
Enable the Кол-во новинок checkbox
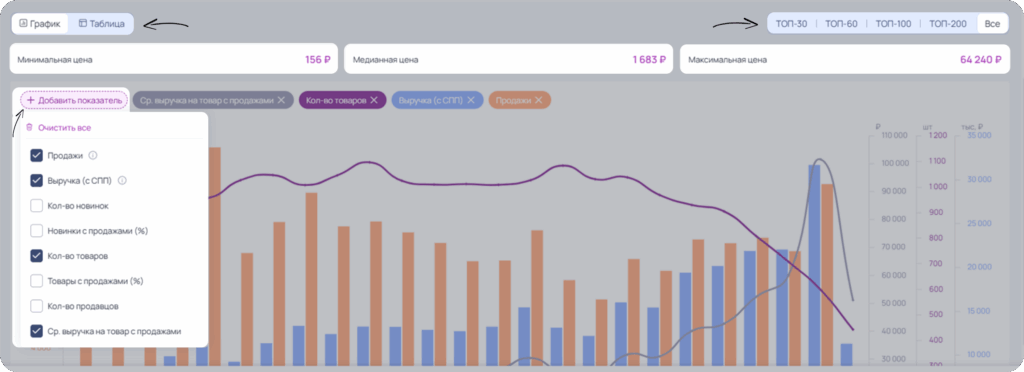click(37, 206)
